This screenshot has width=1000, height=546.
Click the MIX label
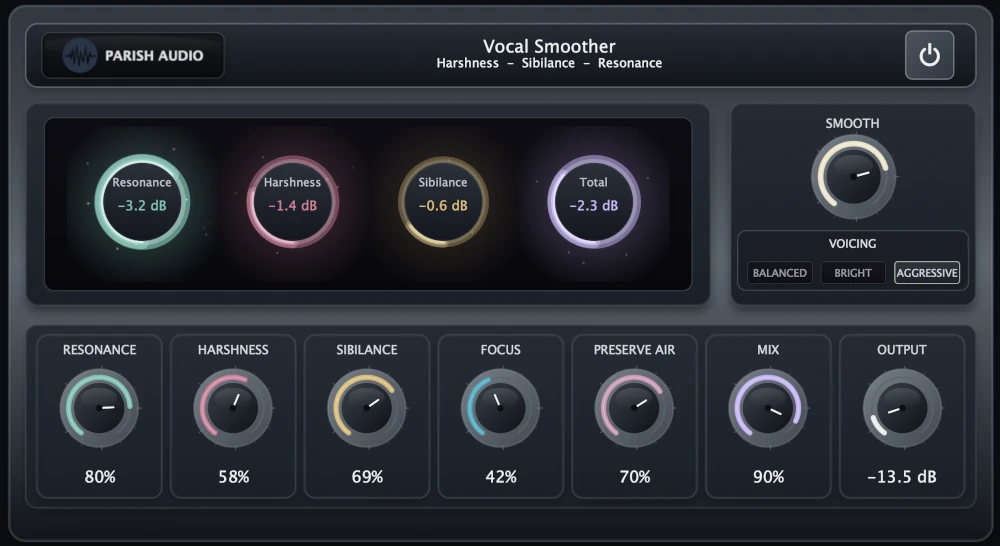(x=768, y=350)
